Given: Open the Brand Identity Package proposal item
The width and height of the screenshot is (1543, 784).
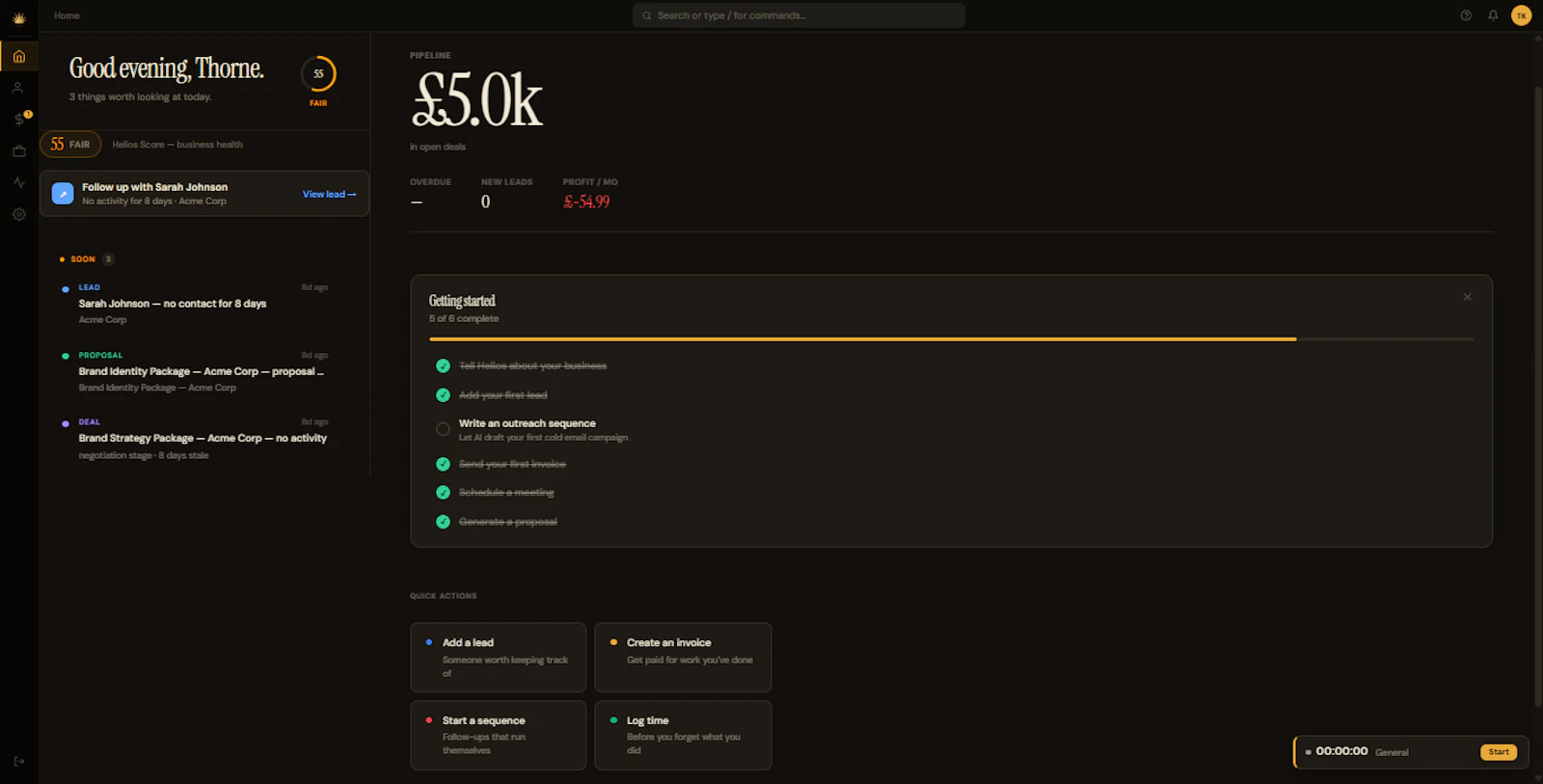Looking at the screenshot, I should coord(203,371).
